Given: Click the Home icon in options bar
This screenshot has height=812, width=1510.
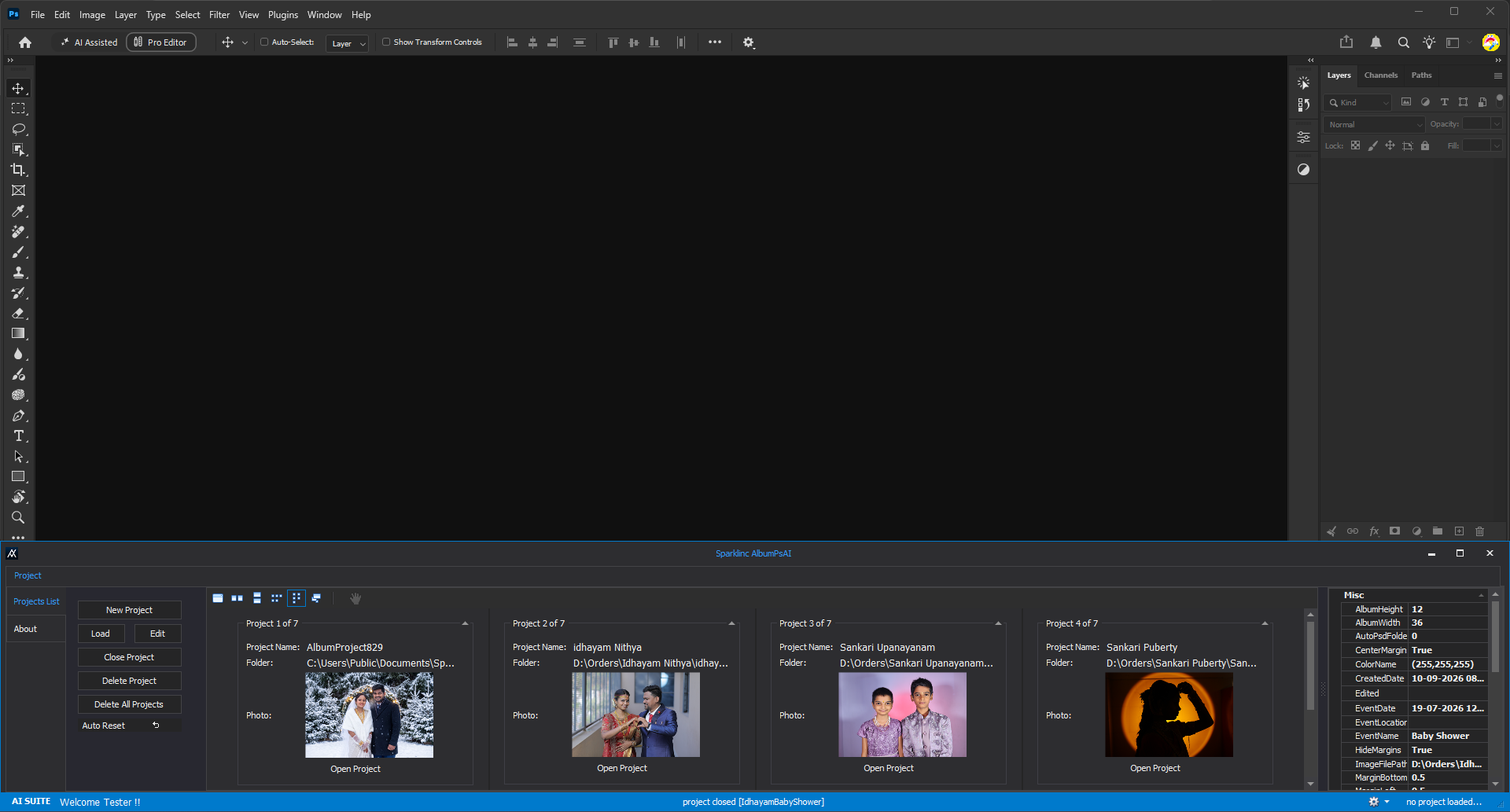Looking at the screenshot, I should tap(25, 42).
